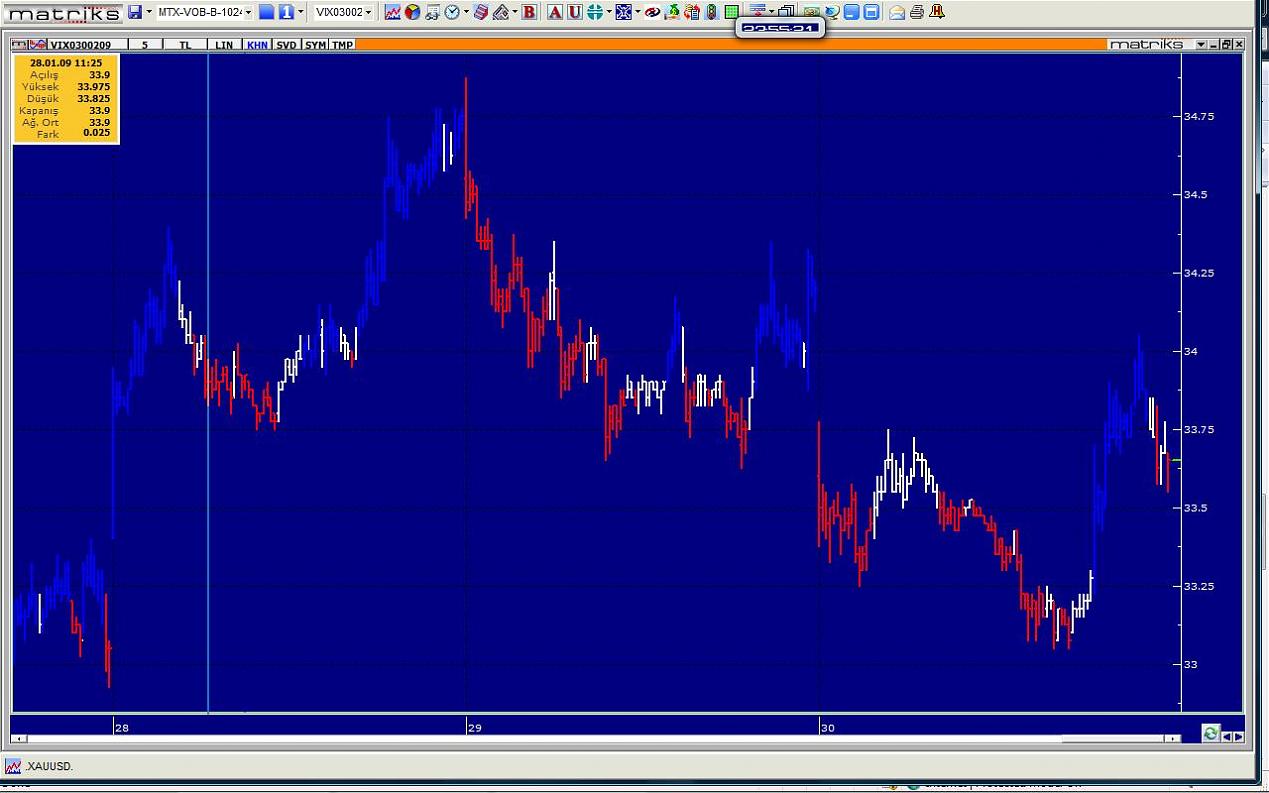Image resolution: width=1269 pixels, height=793 pixels.
Task: Click the printer icon
Action: 916,12
